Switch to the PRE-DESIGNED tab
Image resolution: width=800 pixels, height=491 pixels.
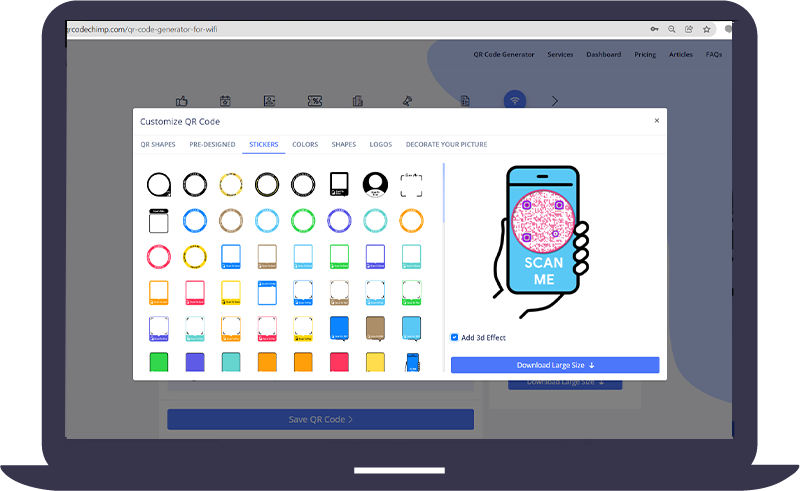click(212, 144)
